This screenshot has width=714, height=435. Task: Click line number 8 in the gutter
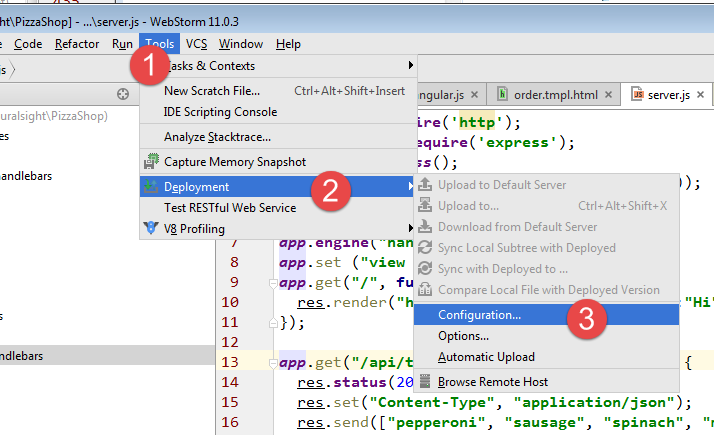click(234, 262)
